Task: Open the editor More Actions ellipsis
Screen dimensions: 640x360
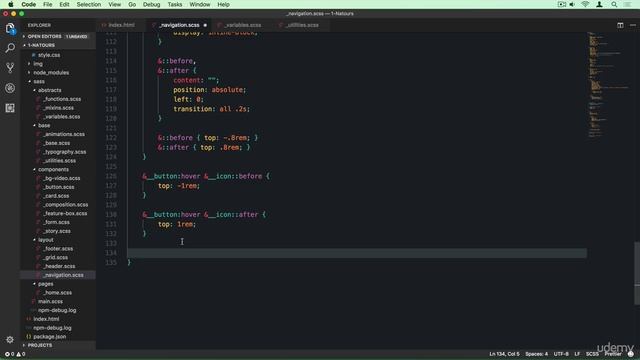Action: coord(633,25)
